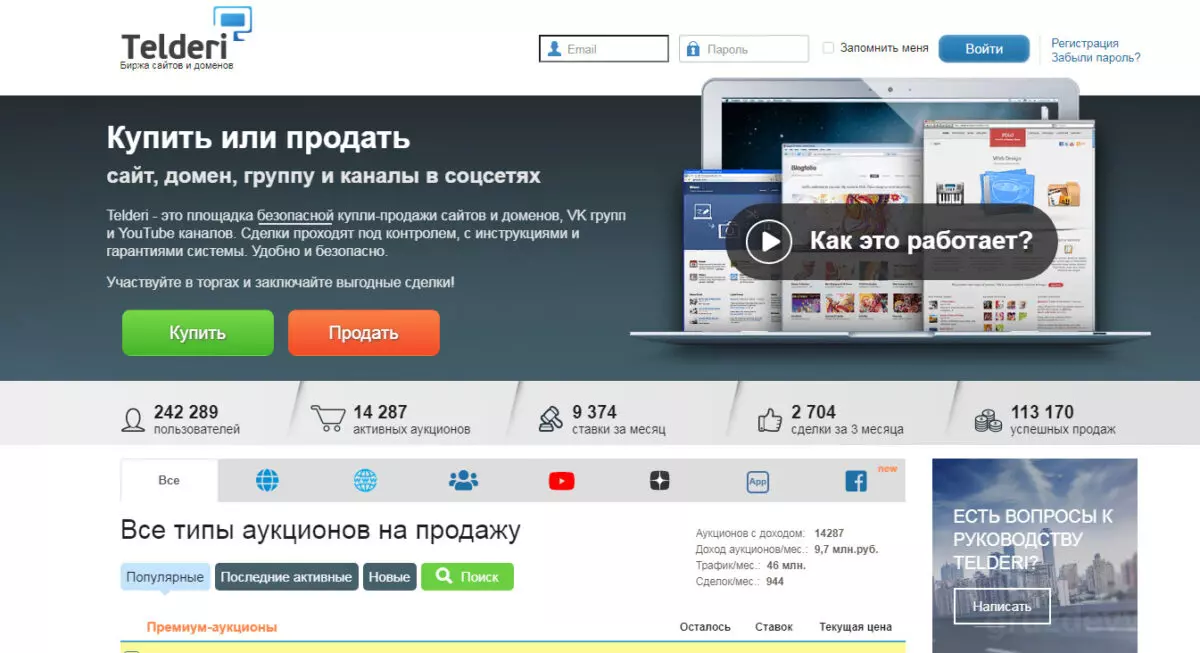
Task: Select "Последние активные" filter
Action: [x=286, y=577]
